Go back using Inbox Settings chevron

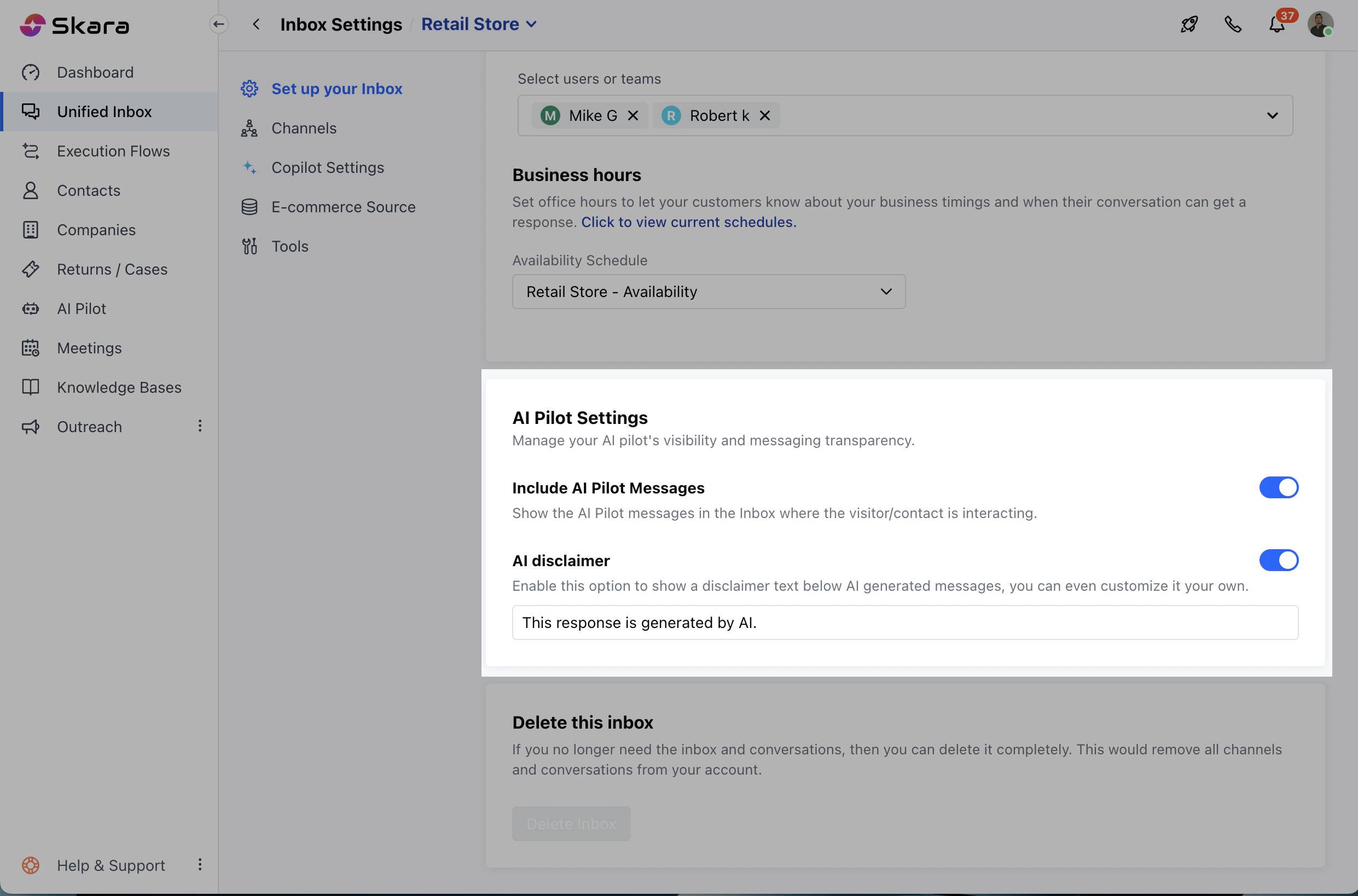256,24
